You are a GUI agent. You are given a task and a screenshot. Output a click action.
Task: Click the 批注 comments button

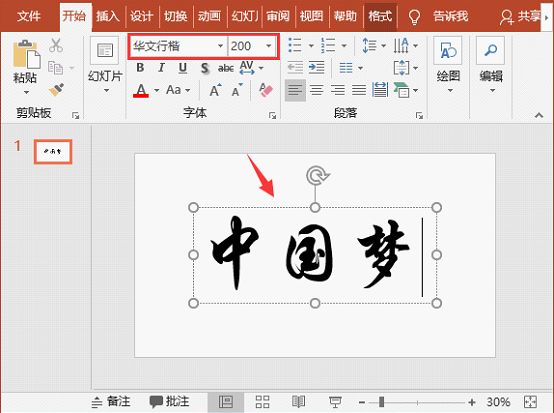169,402
